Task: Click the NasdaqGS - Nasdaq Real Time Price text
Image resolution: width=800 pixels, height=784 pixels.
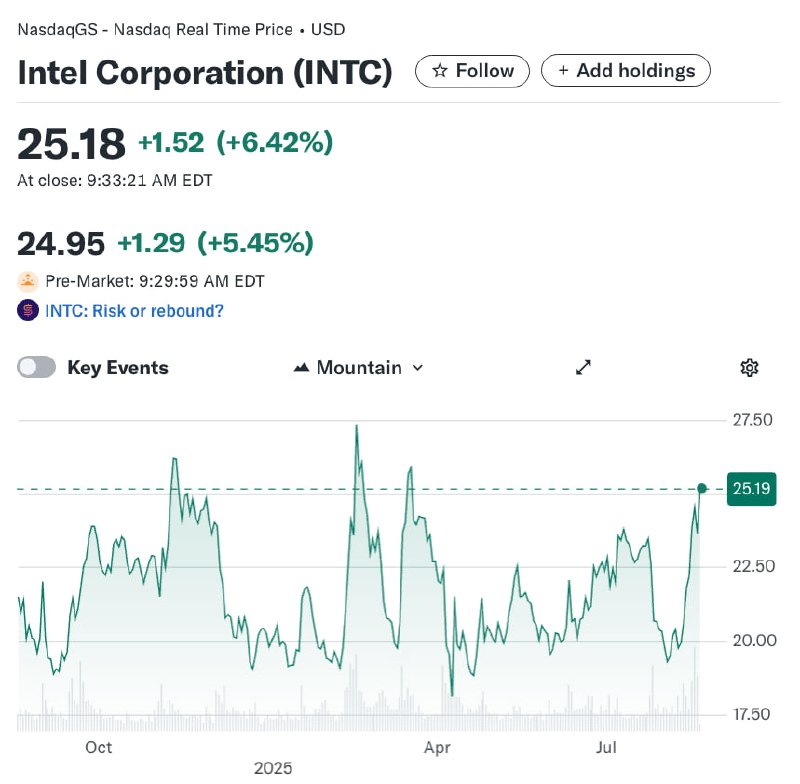Action: (155, 30)
